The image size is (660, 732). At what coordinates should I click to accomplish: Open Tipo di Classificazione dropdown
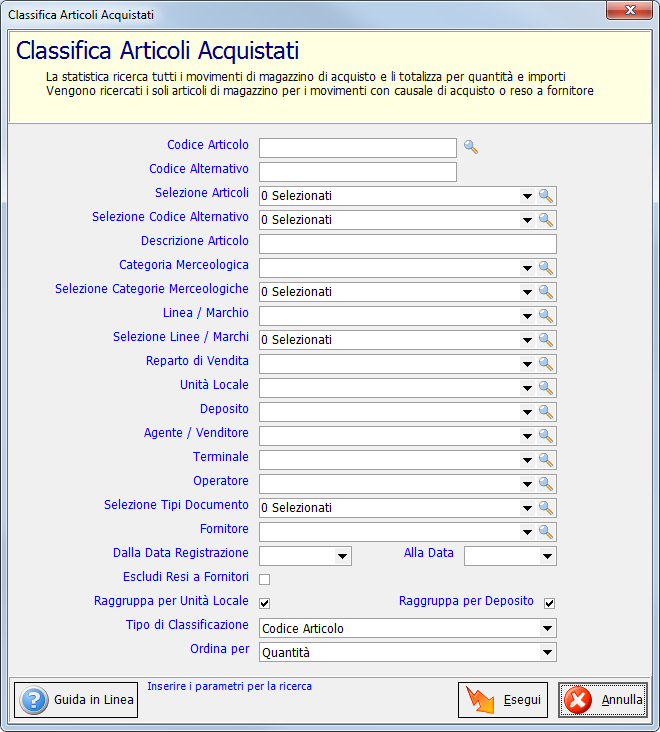pyautogui.click(x=547, y=628)
